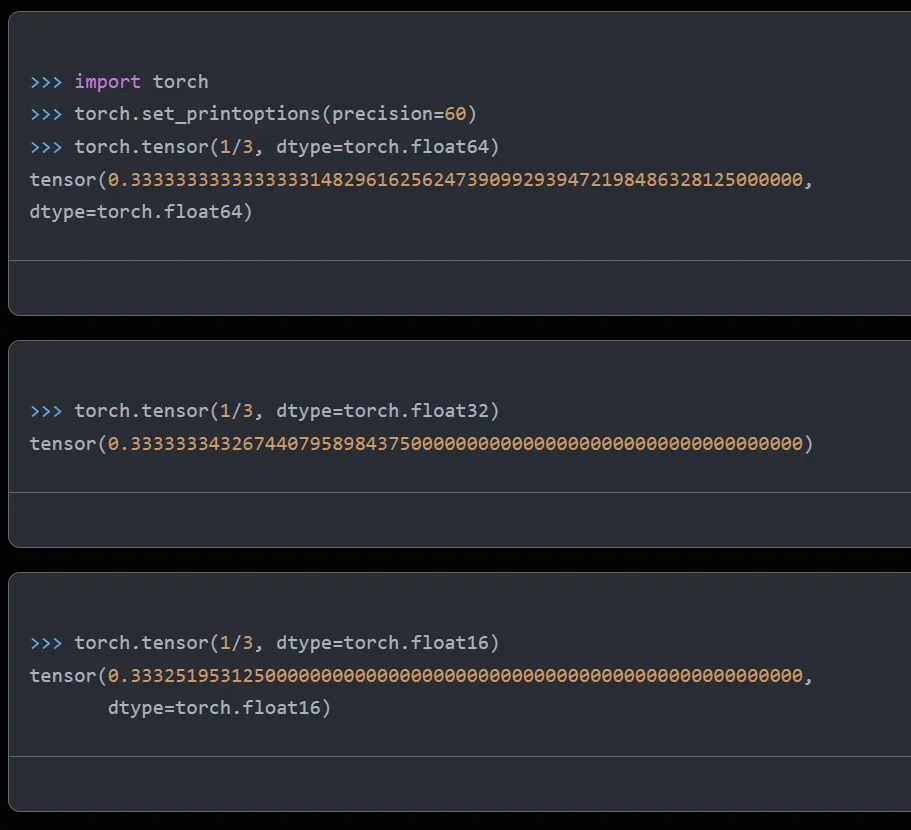Click the 'dtype=torch.float64)' output line
The width and height of the screenshot is (911, 830).
click(141, 211)
